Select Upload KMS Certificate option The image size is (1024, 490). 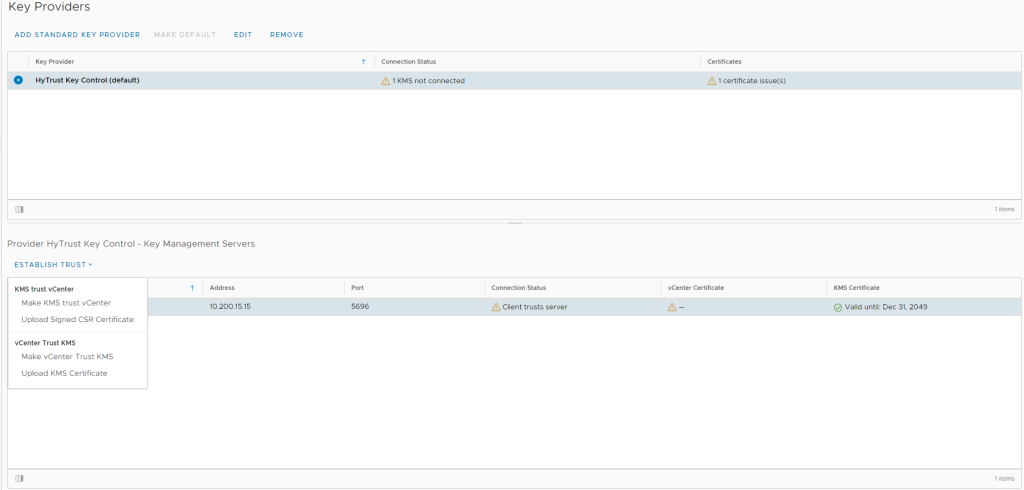tap(64, 373)
